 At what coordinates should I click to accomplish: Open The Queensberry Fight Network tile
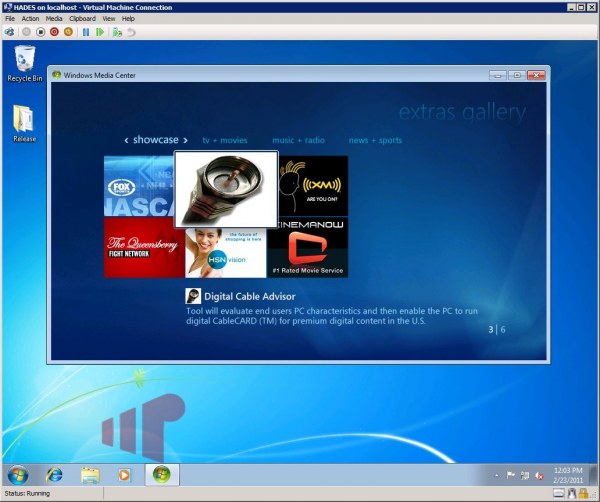coord(144,248)
